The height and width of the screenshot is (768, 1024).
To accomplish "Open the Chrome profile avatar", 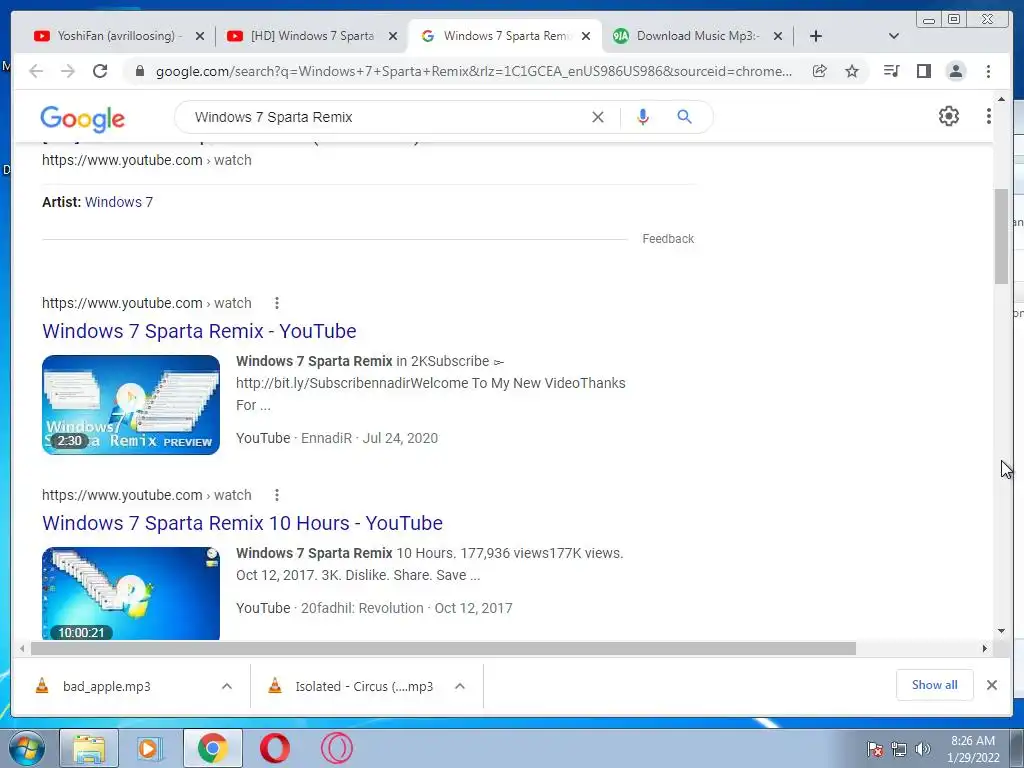I will [x=955, y=71].
